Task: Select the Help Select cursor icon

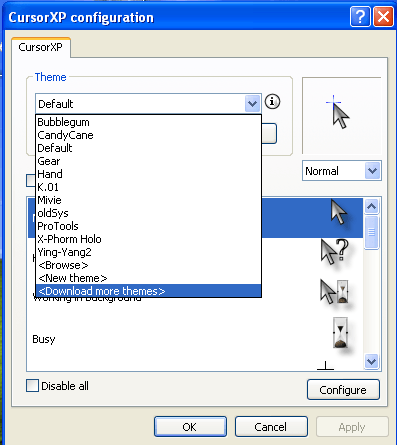Action: point(334,252)
